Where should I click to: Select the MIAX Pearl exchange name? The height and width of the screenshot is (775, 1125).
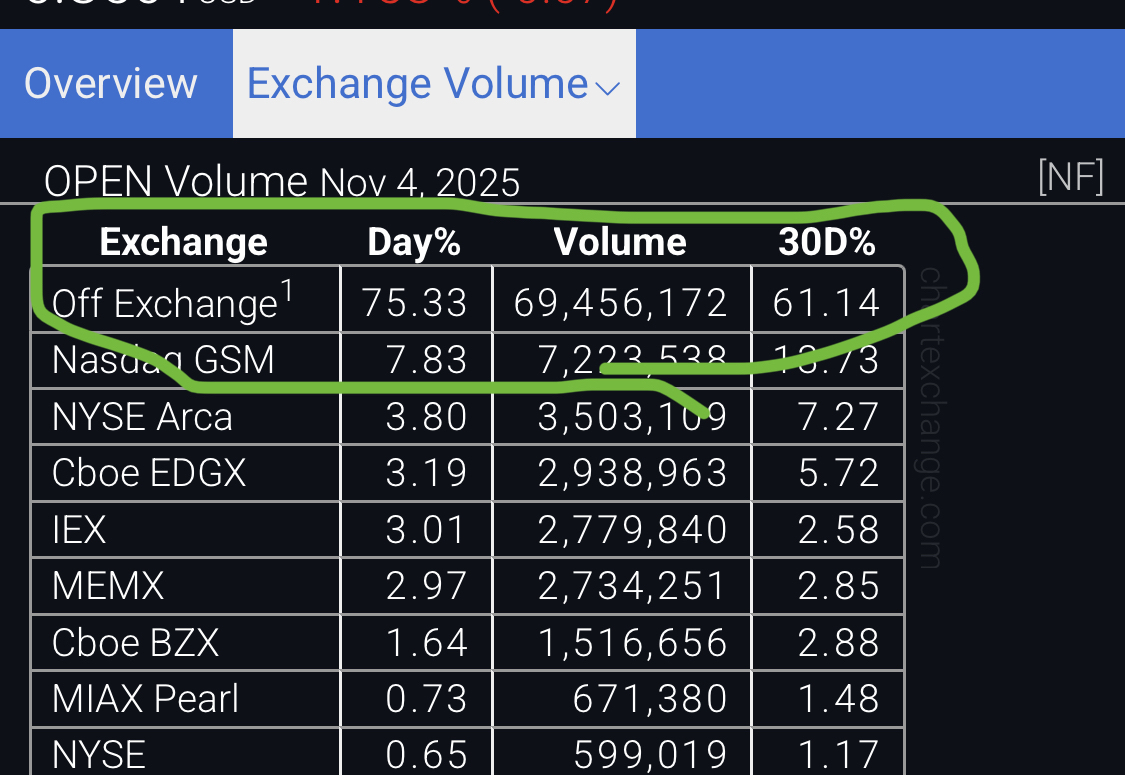coord(146,698)
